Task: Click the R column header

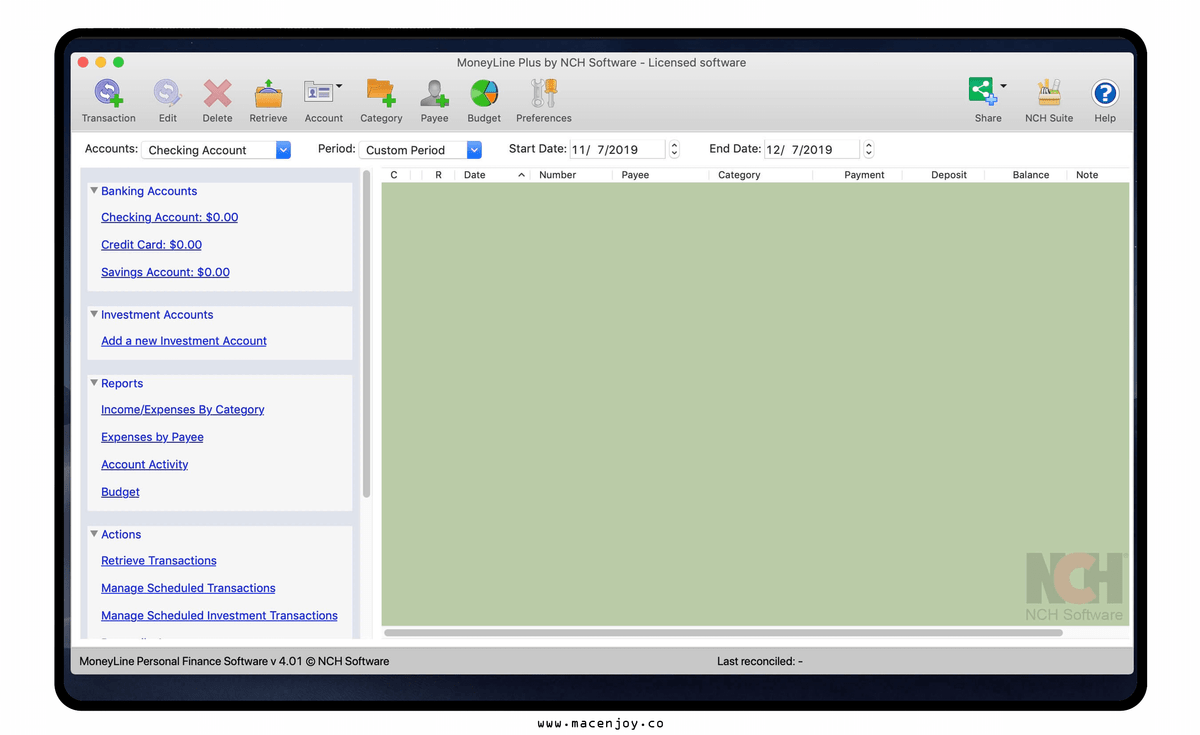Action: click(x=439, y=175)
